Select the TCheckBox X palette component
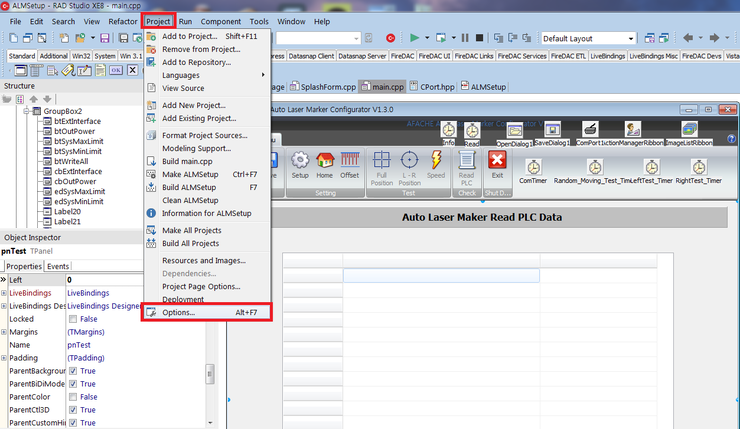This screenshot has width=740, height=429. pyautogui.click(x=133, y=70)
